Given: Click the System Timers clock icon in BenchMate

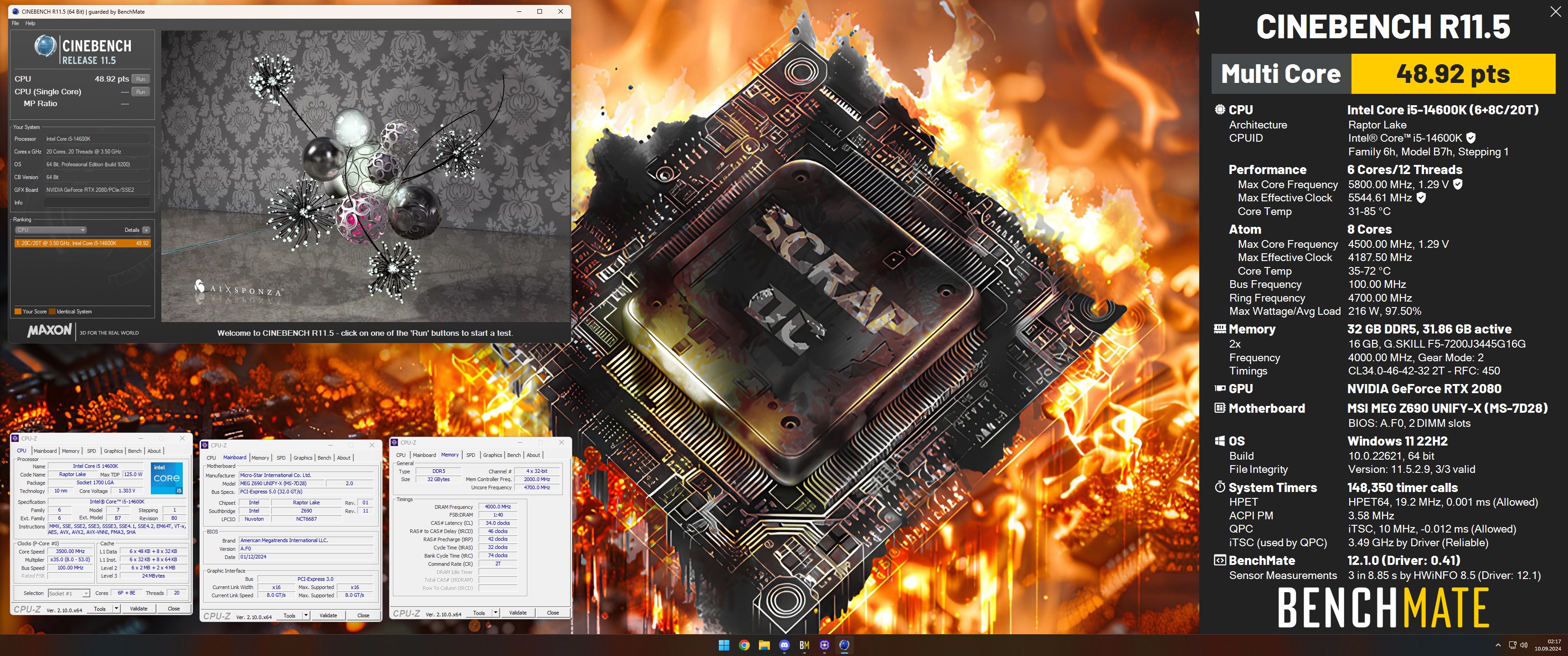Looking at the screenshot, I should coord(1220,487).
